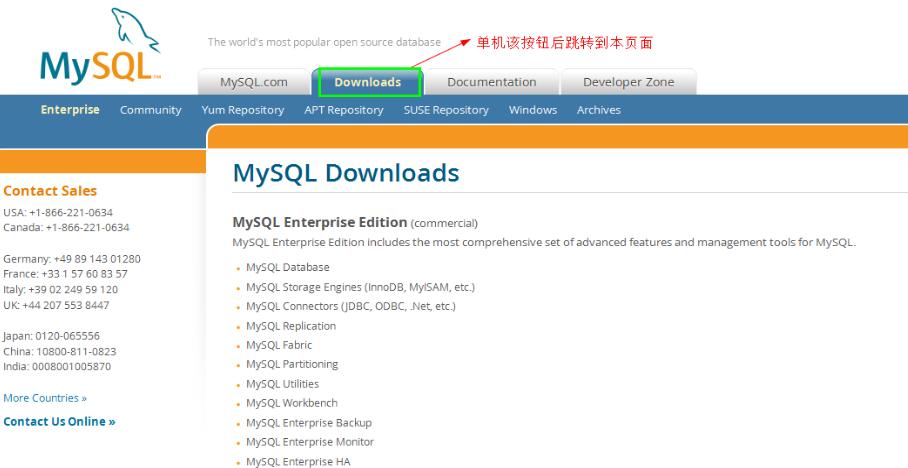Screen dimensions: 908x468
Task: Open the MySQL Enterprise HA item
Action: pyautogui.click(x=298, y=462)
